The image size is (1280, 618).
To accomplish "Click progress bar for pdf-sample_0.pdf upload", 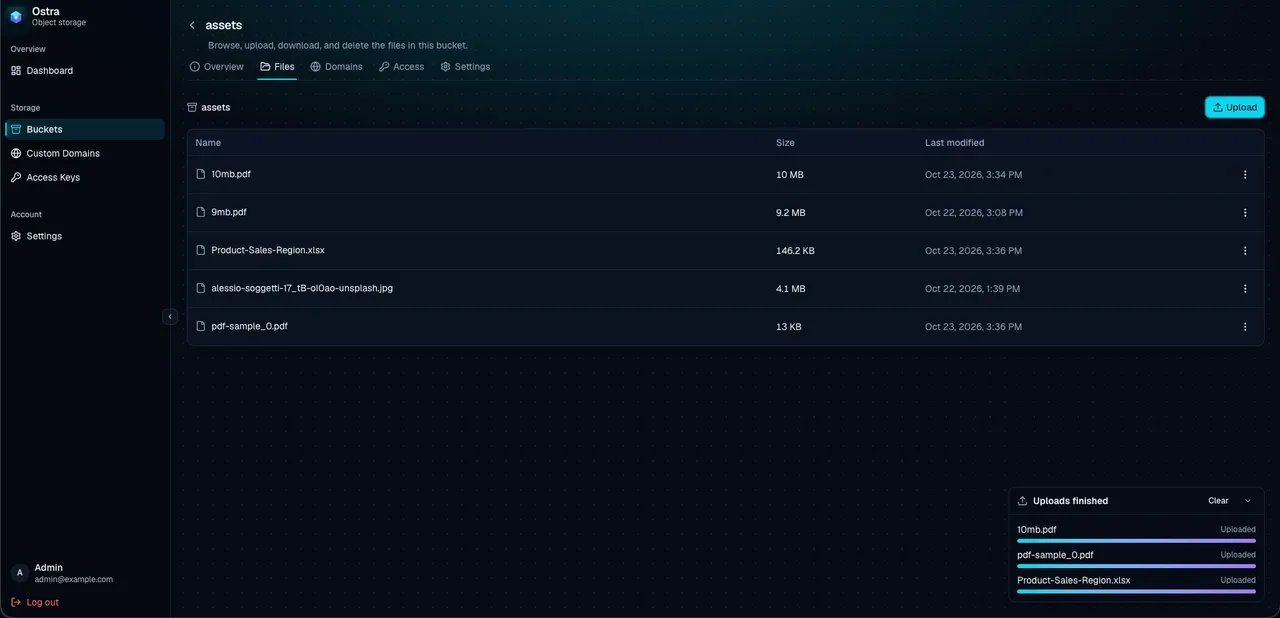I will 1136,565.
